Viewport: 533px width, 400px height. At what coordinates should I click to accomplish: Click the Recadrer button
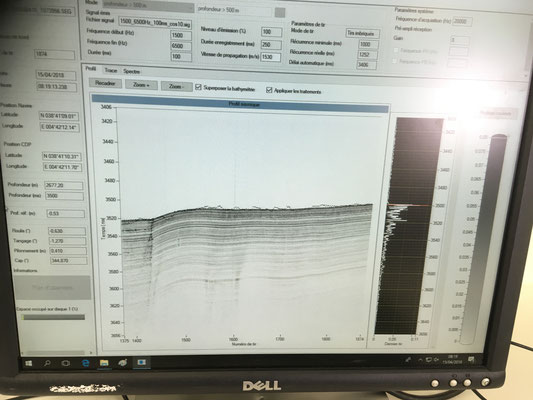coord(105,83)
